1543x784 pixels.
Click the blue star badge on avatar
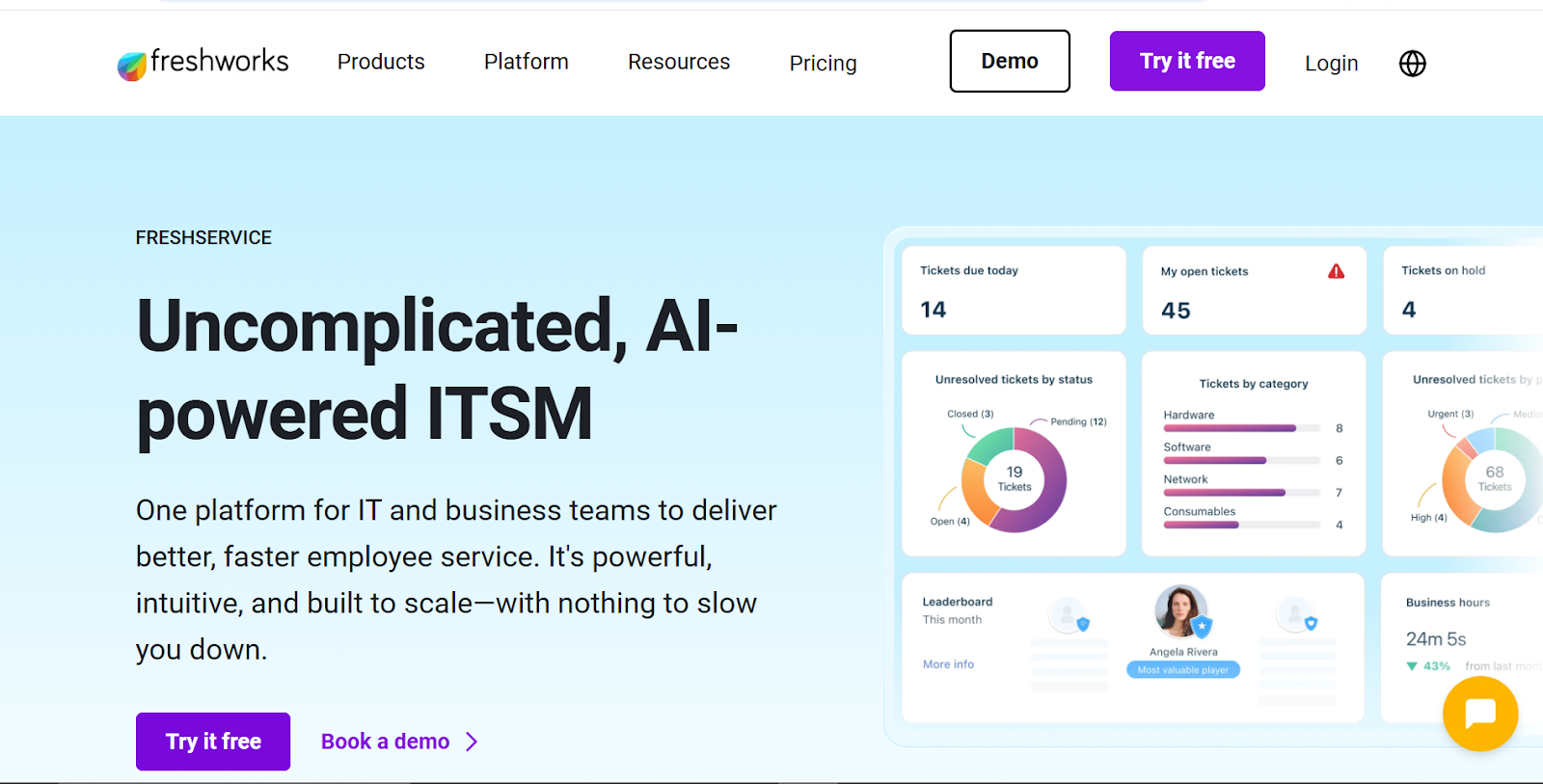[1202, 628]
